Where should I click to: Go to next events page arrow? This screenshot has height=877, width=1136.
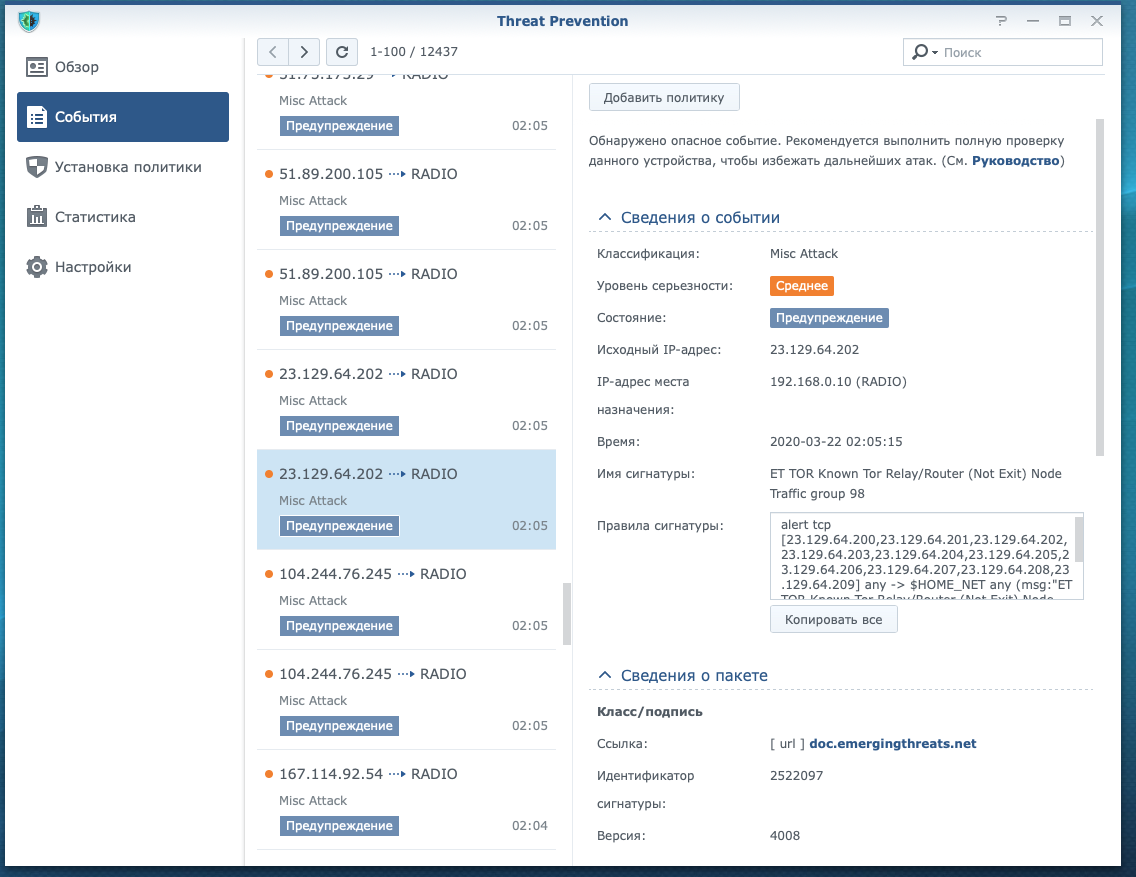pos(304,52)
